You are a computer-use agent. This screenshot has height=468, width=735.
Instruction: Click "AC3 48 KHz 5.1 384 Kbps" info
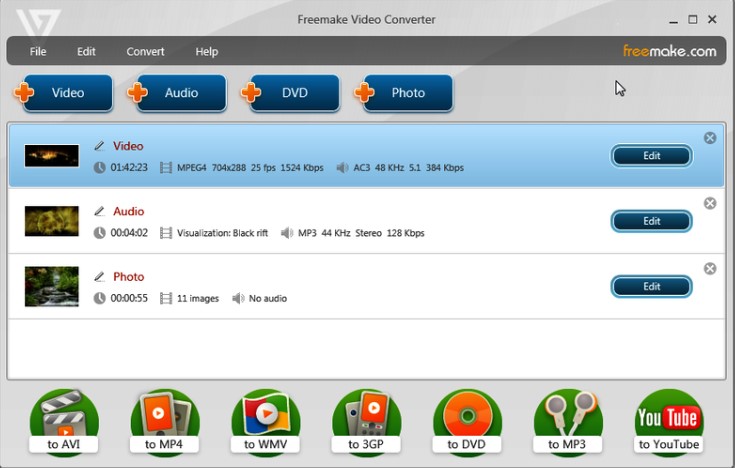[x=408, y=168]
